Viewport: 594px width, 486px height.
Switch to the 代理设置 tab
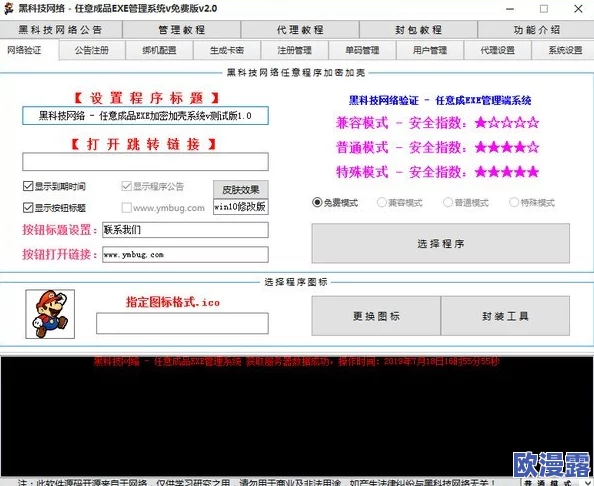497,50
